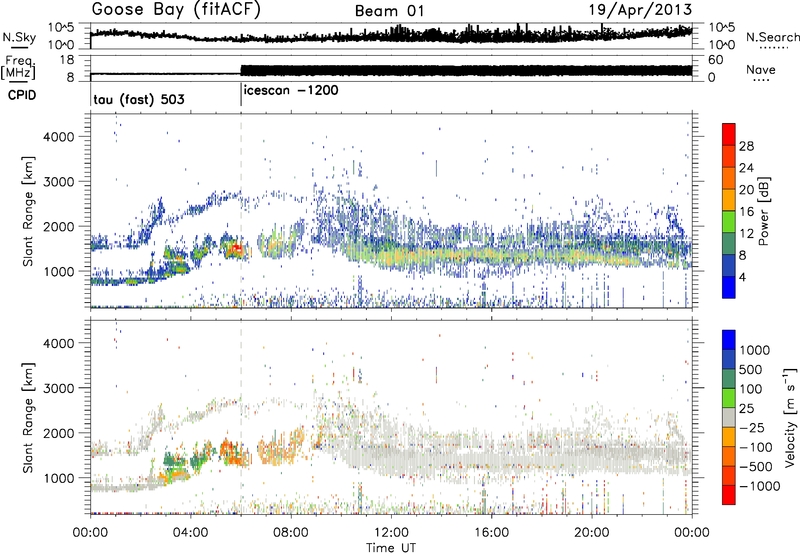
Task: Click Slant Range [km] label of power panel
Action: tap(29, 211)
